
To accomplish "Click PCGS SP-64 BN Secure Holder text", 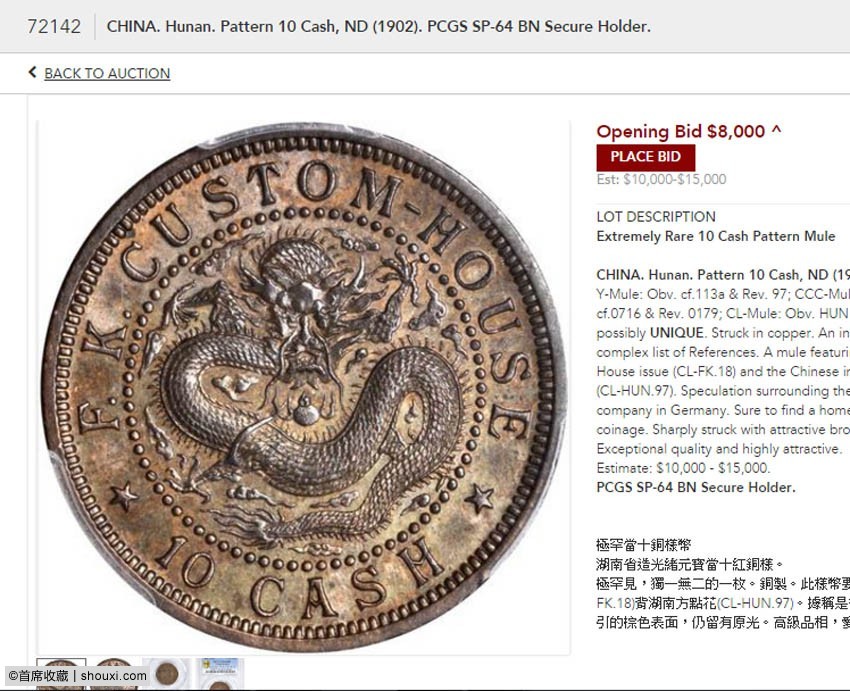I will coord(696,487).
